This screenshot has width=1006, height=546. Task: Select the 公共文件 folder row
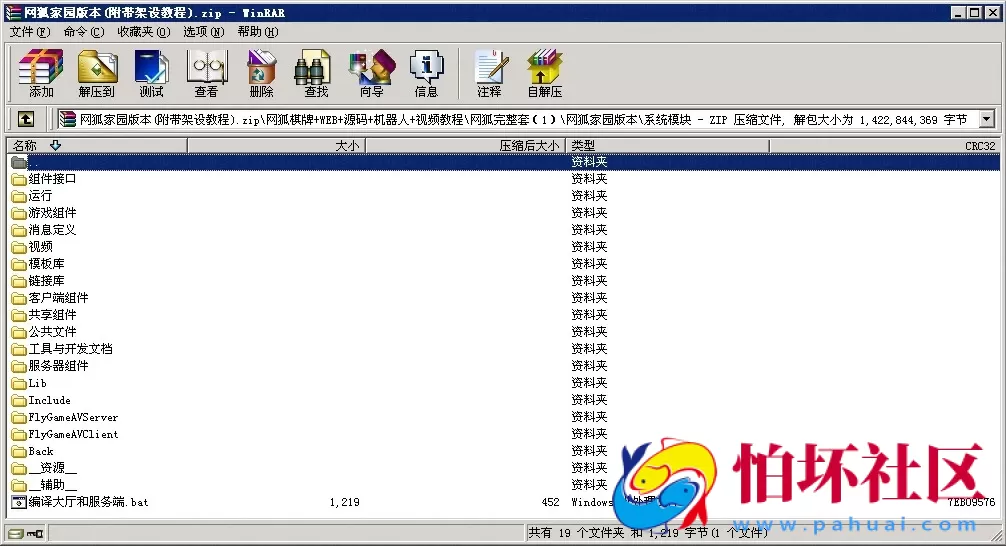504,332
